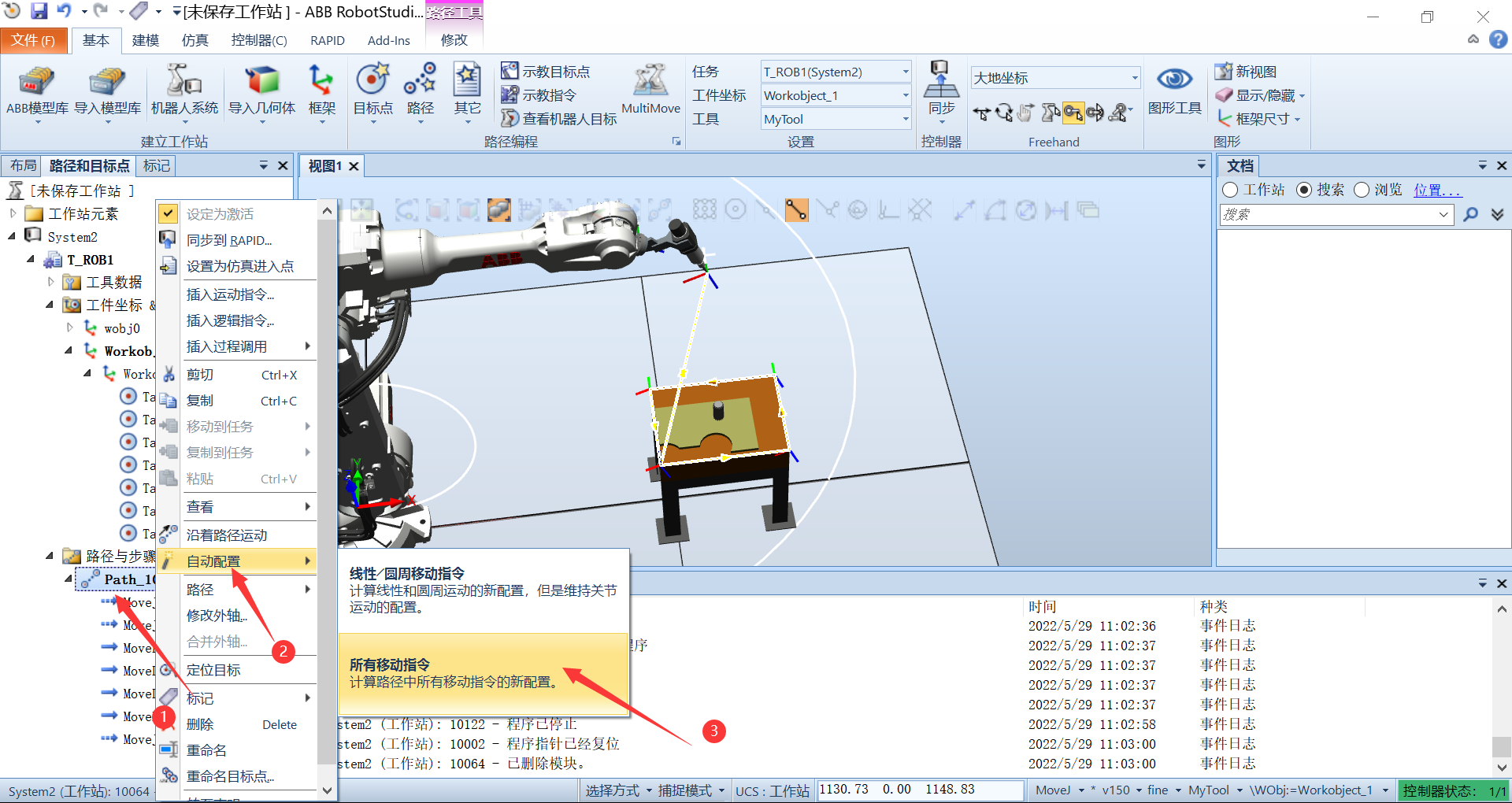Open the 捕捉模式 status bar dropdown

coord(691,790)
